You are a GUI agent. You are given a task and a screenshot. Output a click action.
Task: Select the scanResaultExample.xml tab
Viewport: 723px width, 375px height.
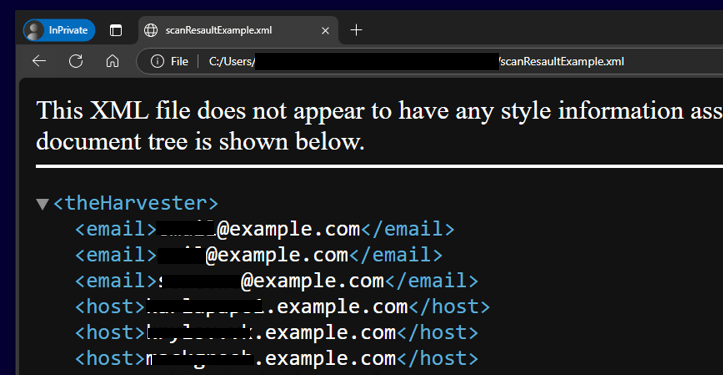(x=238, y=30)
